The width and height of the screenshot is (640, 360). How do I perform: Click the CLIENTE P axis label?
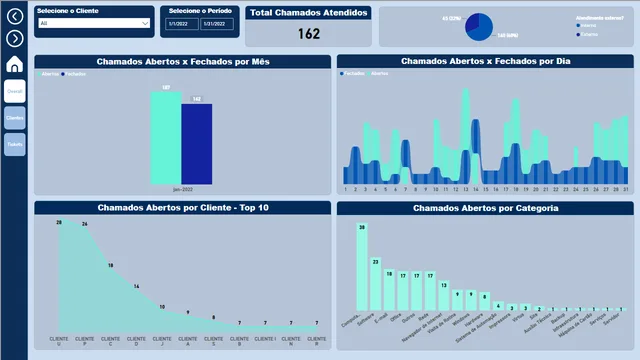[x=84, y=342]
